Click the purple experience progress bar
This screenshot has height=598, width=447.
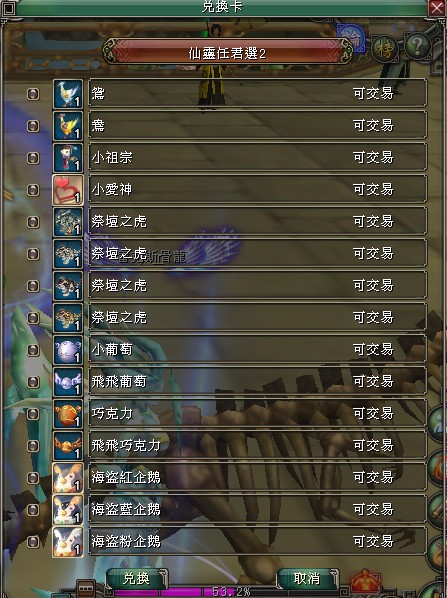click(229, 592)
